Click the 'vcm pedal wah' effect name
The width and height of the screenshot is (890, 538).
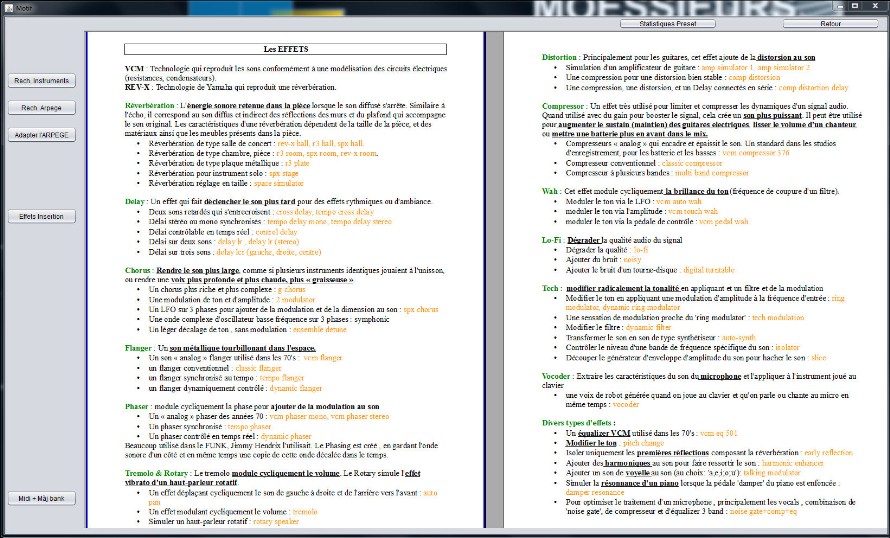point(723,222)
